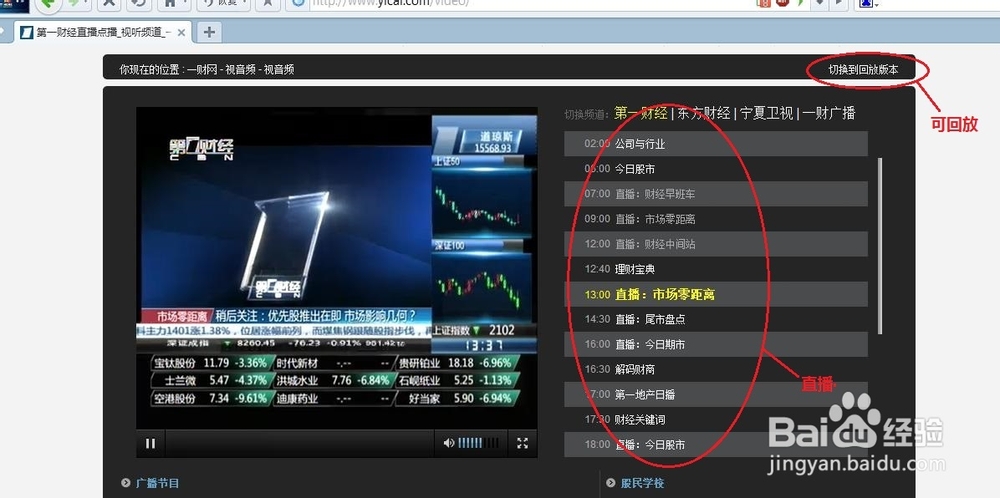1000x498 pixels.
Task: Select the 07:00 直播：财经早班车 program
Action: 716,194
